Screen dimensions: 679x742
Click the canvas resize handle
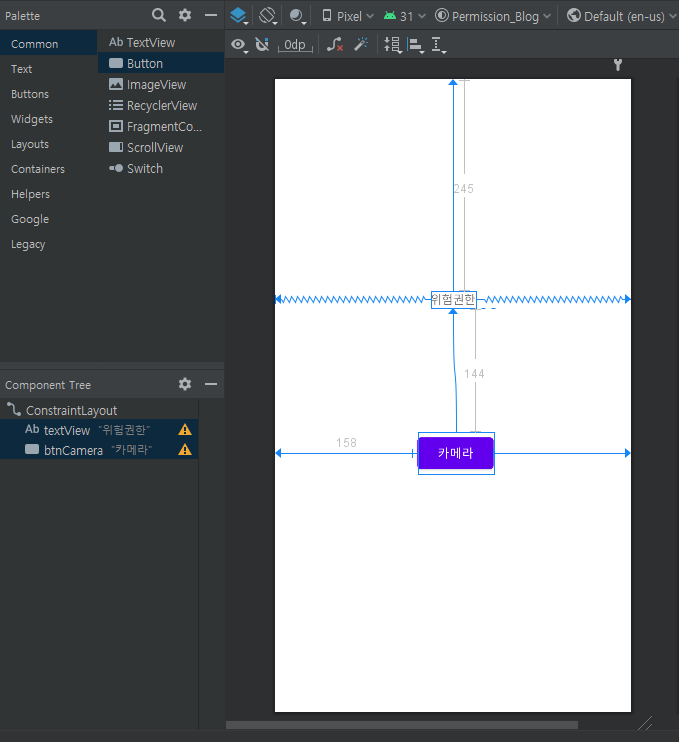tap(645, 723)
